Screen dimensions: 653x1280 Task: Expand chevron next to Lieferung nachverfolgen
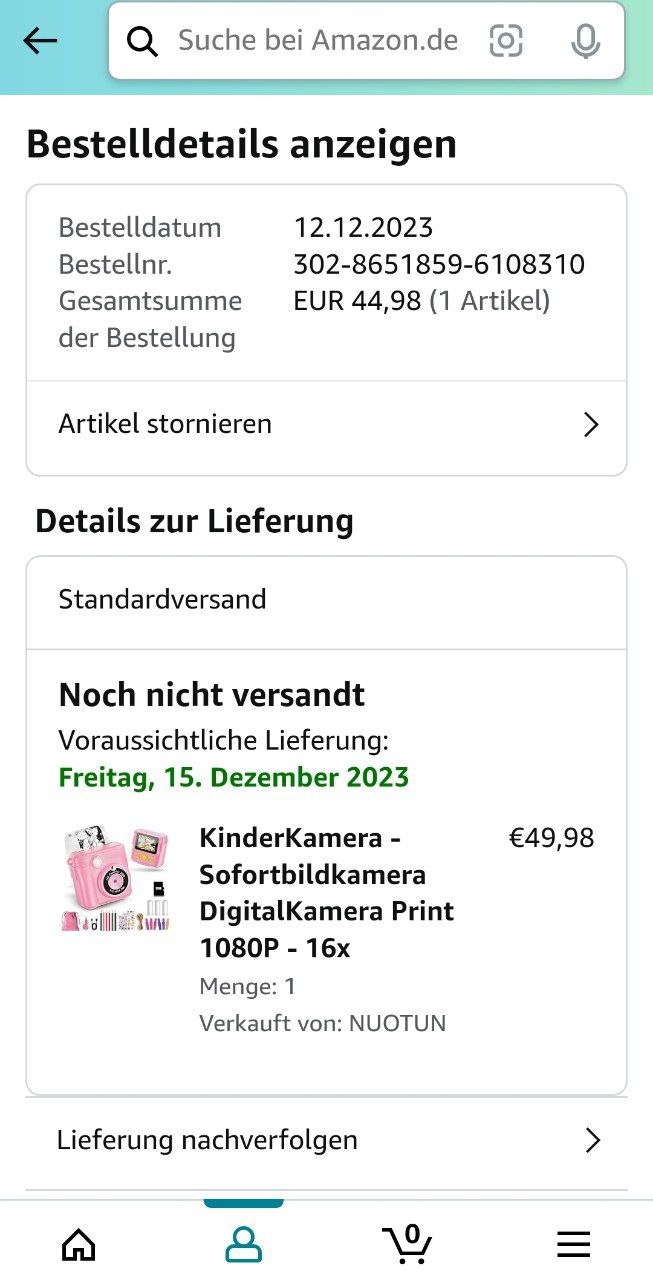coord(592,1141)
